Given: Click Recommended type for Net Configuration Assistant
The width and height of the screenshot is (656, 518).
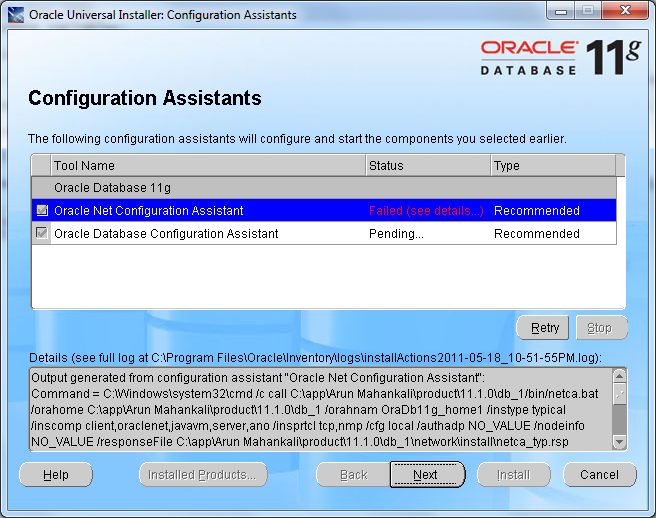Looking at the screenshot, I should click(537, 210).
